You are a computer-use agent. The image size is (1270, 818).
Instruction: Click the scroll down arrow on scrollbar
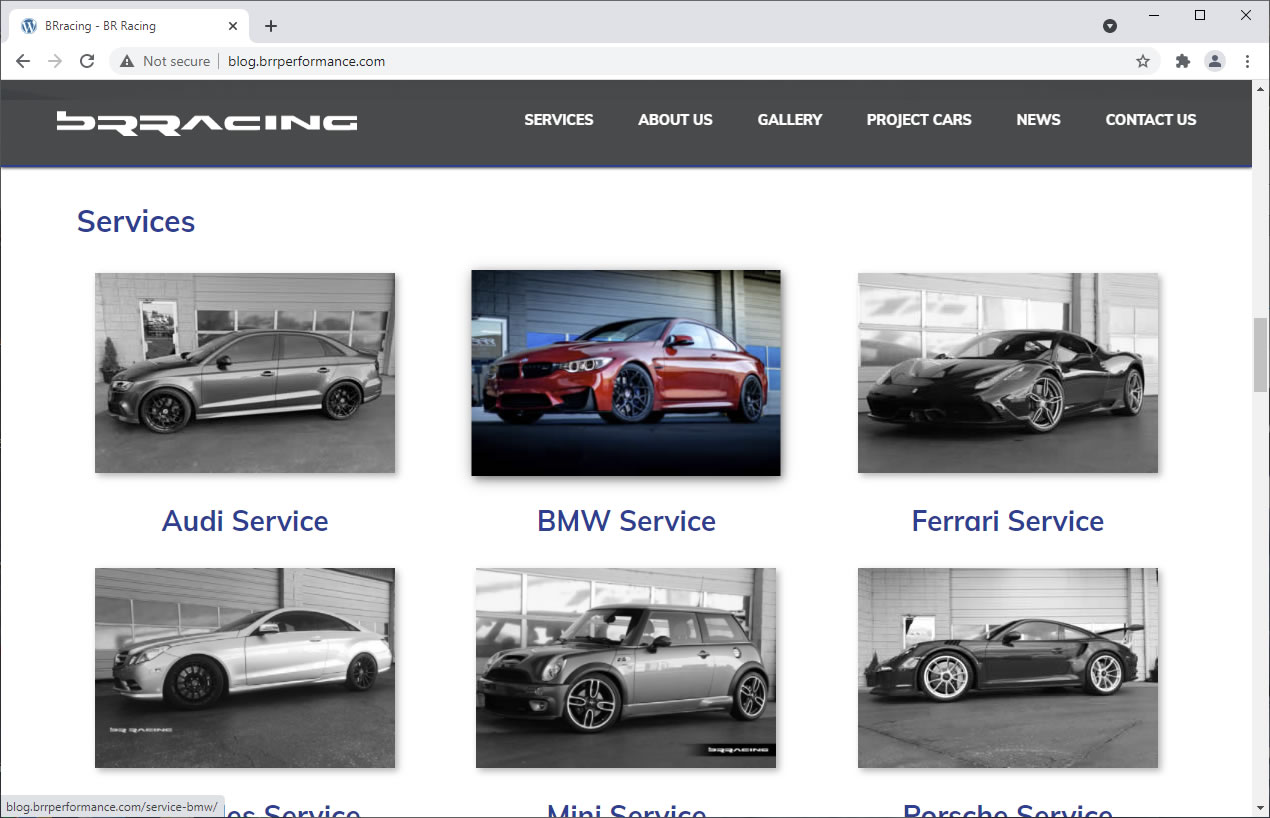(x=1260, y=808)
